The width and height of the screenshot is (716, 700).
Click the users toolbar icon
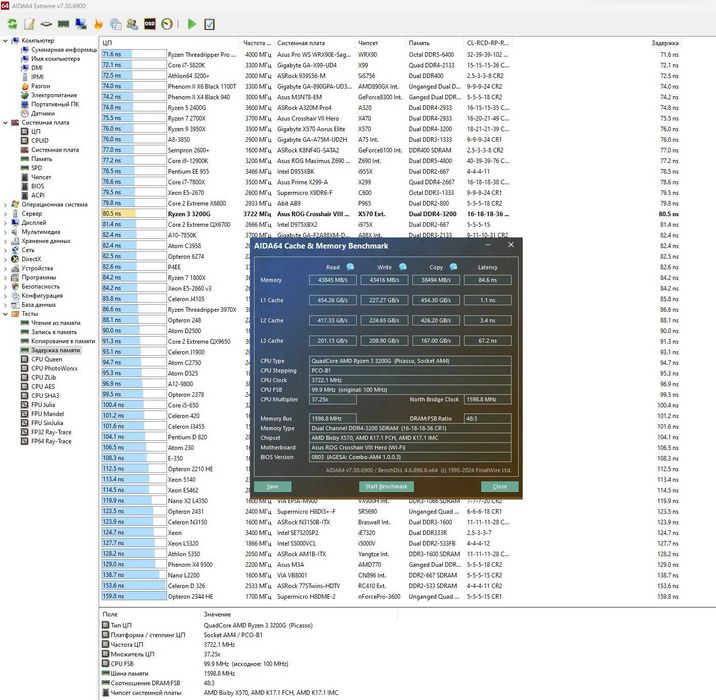click(x=132, y=24)
